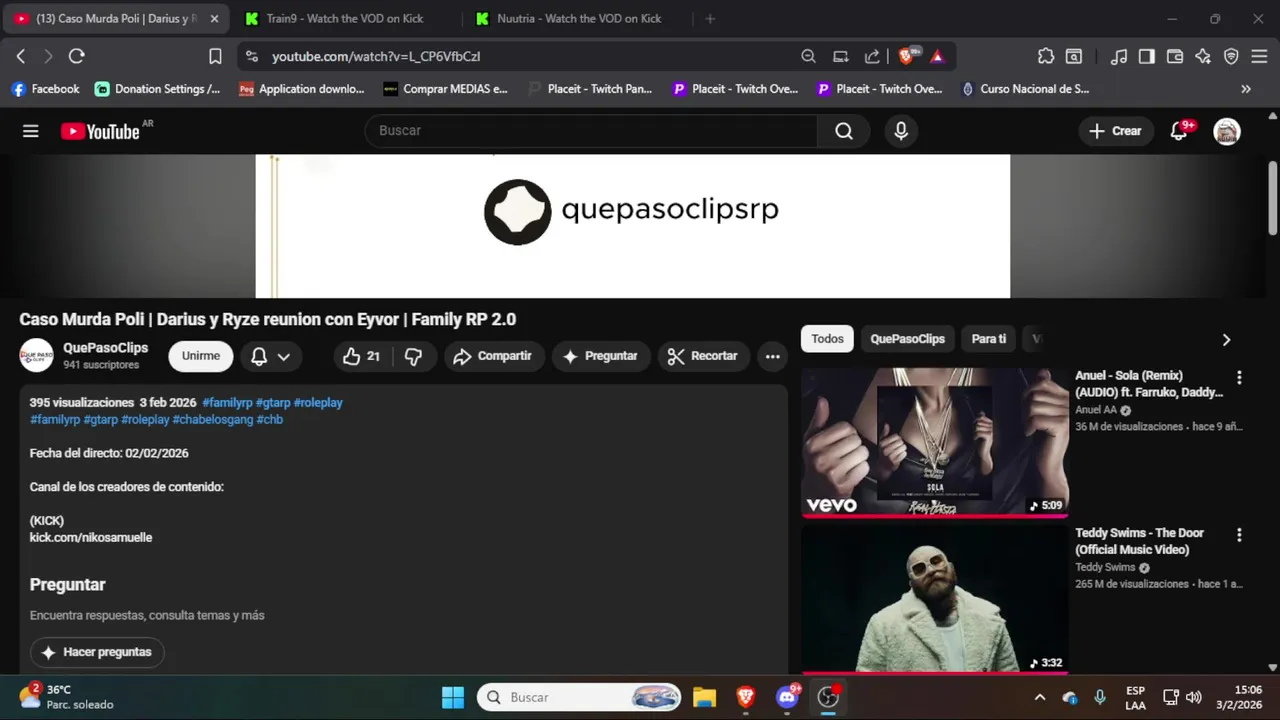This screenshot has height=720, width=1280.
Task: Open the Comprar MEDIAS bookmark
Action: pos(445,89)
